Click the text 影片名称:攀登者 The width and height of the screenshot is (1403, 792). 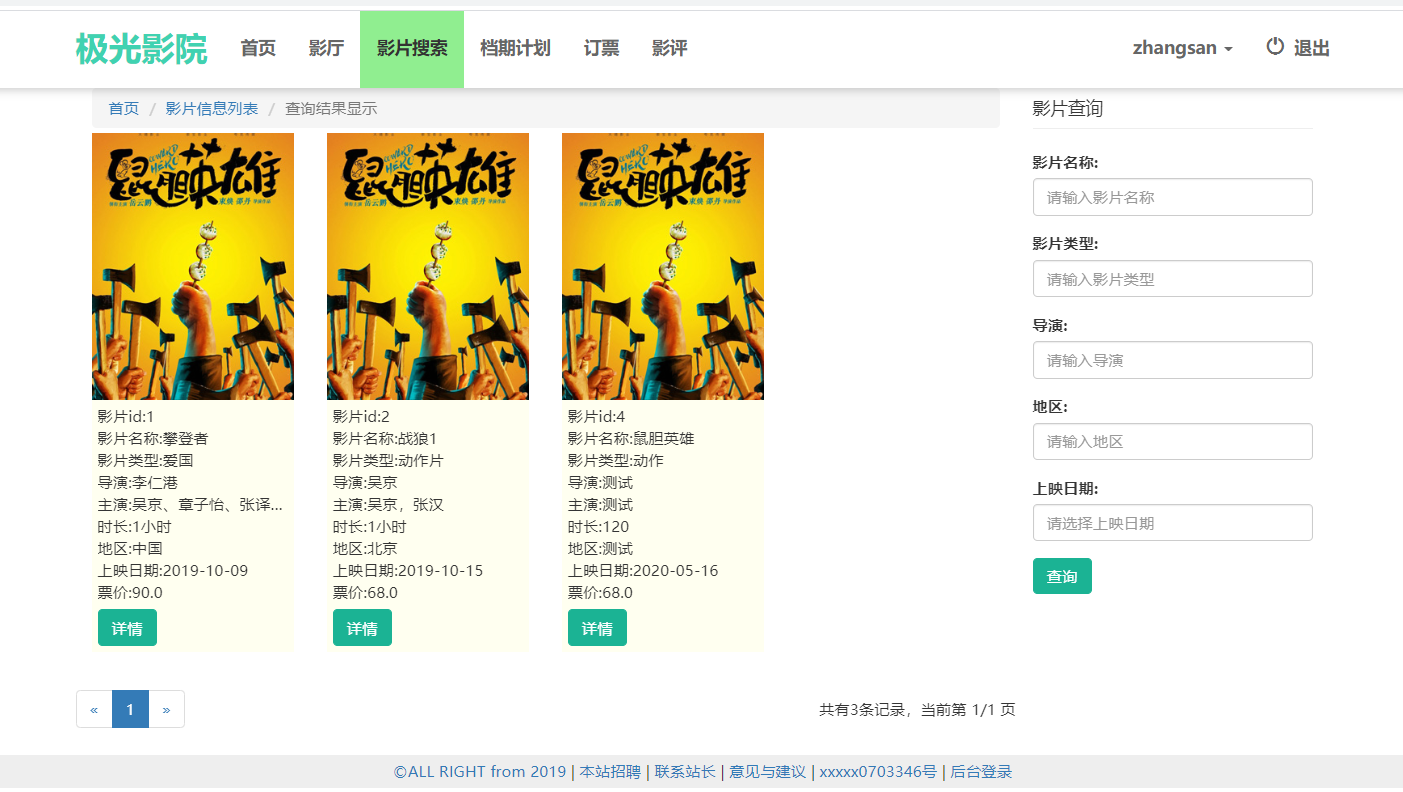point(152,438)
